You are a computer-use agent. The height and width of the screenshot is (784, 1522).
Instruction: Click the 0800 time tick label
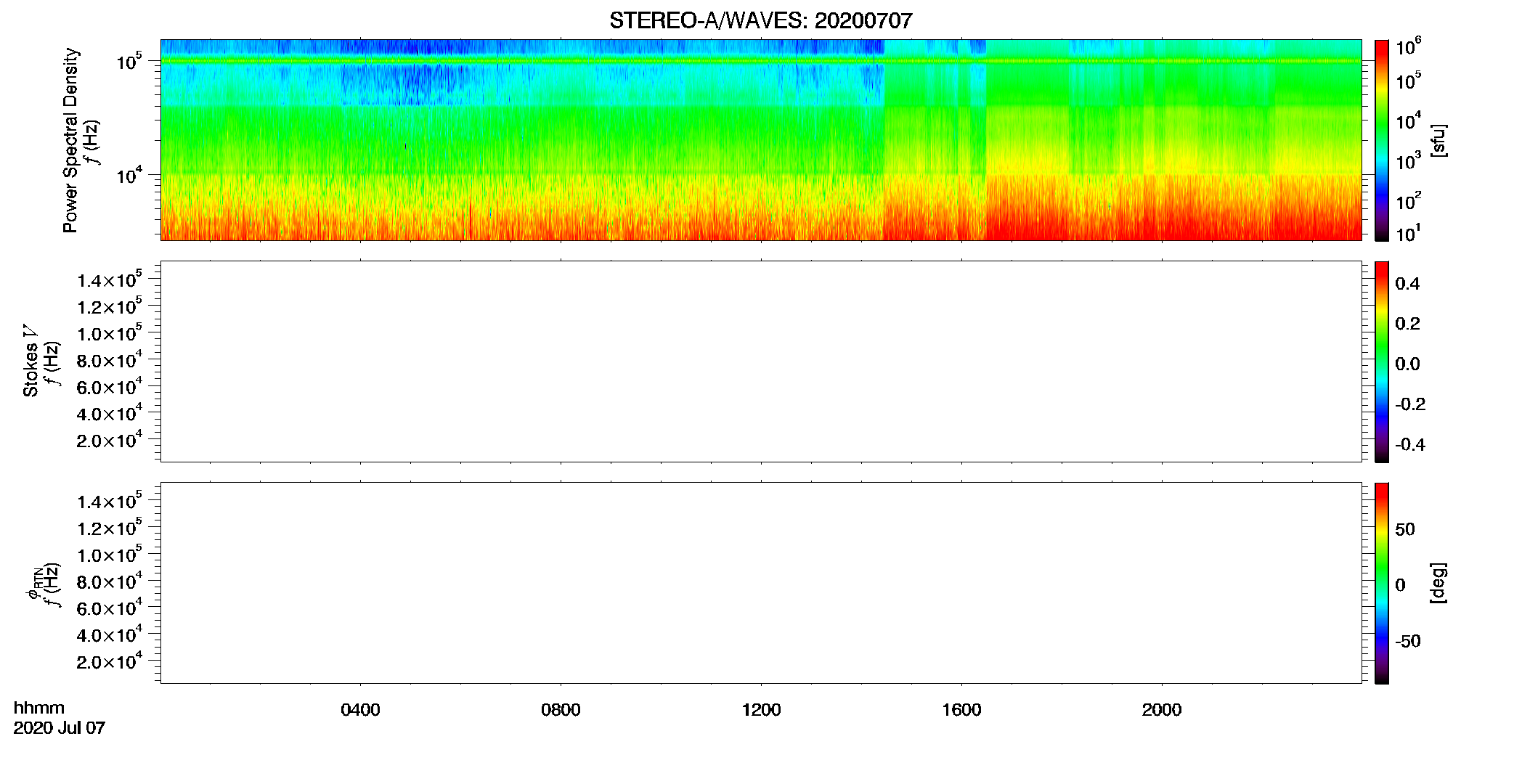561,710
